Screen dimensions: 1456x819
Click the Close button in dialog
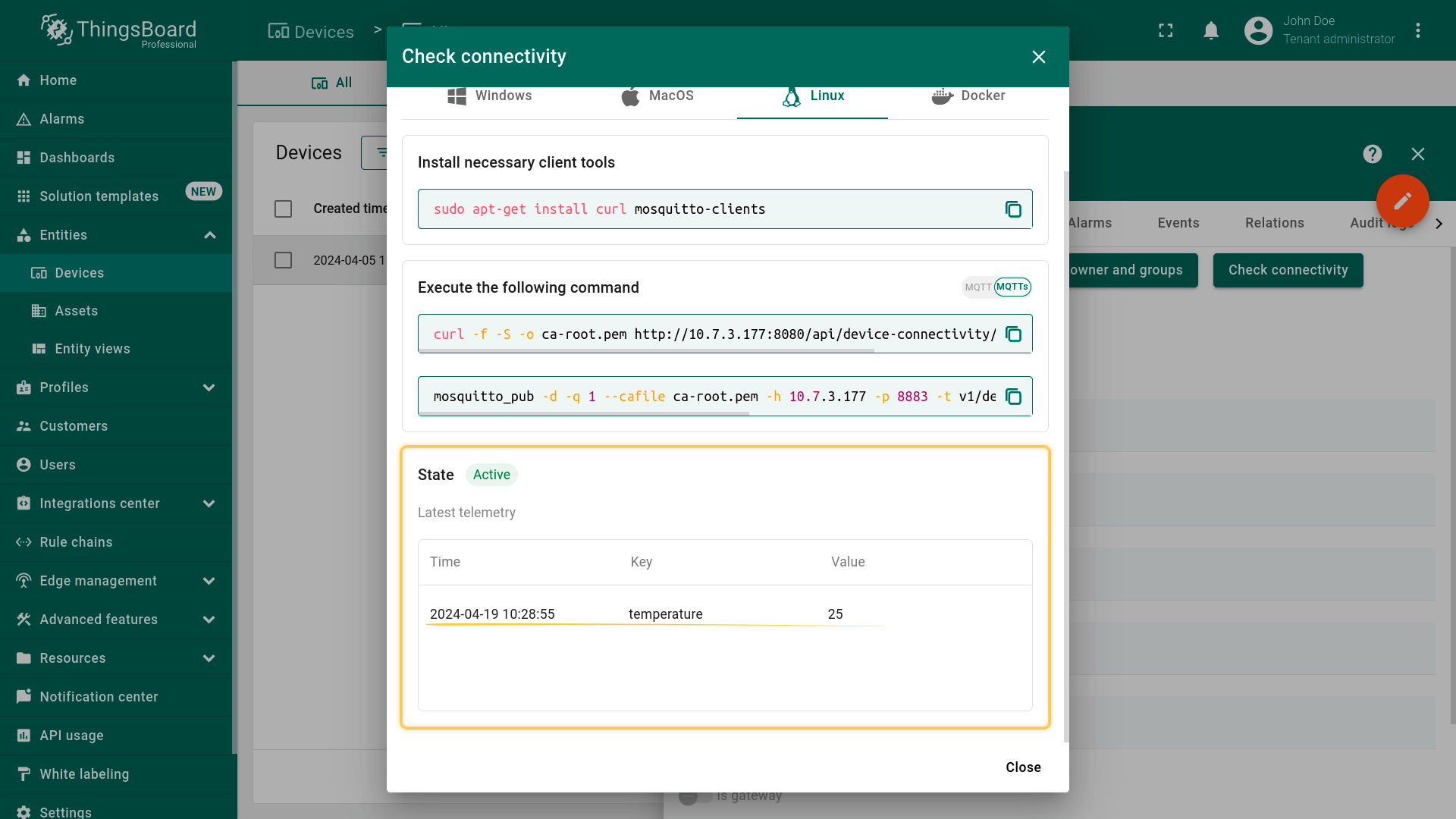(x=1022, y=767)
